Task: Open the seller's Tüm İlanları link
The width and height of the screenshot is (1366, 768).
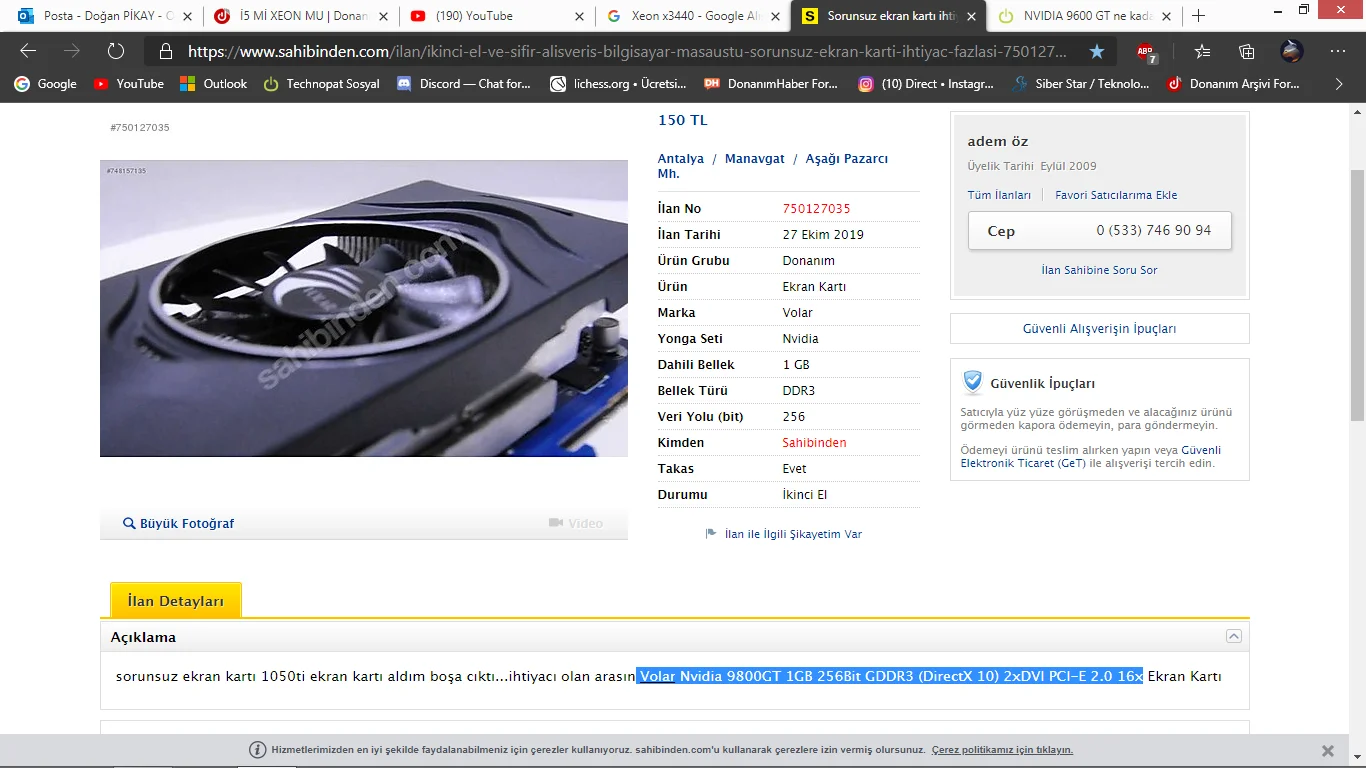Action: (999, 195)
